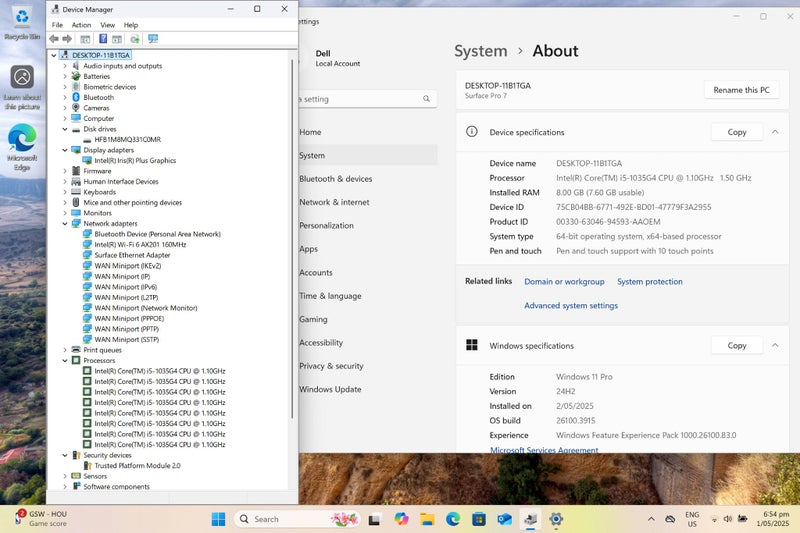Collapse the Processors node
Viewport: 800px width, 533px height.
65,361
